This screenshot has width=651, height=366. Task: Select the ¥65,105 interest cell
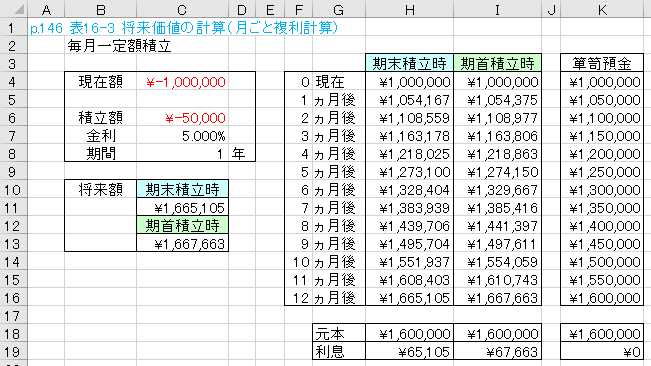click(x=409, y=351)
